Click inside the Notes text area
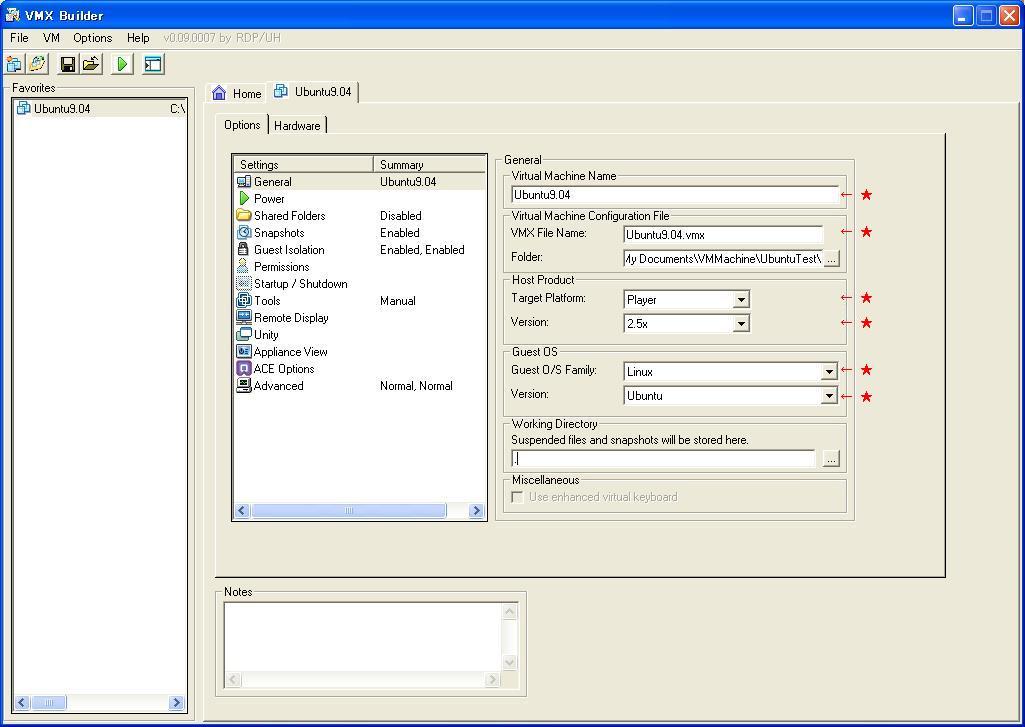The width and height of the screenshot is (1025, 727). point(363,637)
